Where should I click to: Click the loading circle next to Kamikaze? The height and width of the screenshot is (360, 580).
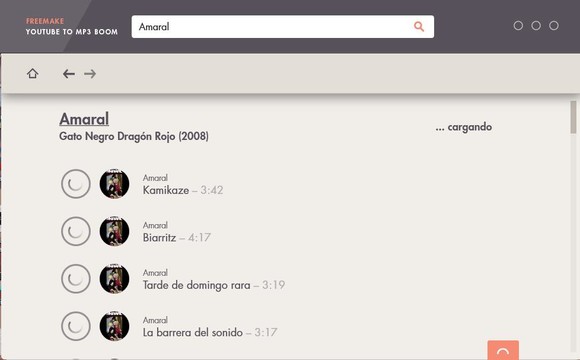tap(76, 184)
